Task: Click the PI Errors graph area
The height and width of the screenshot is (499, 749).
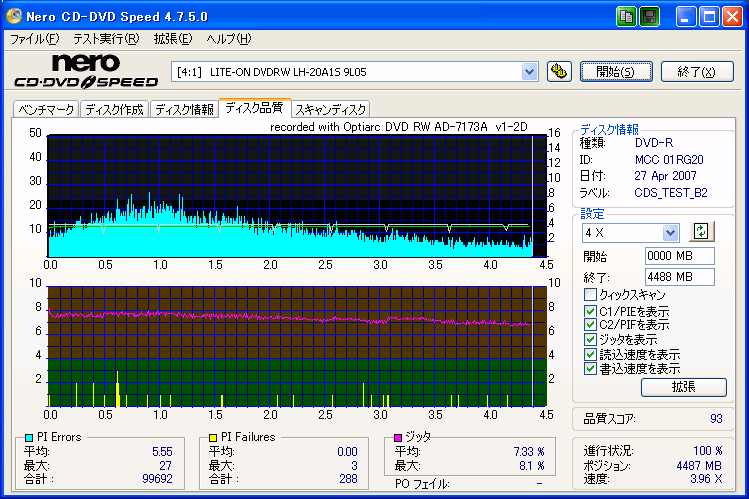Action: pyautogui.click(x=296, y=196)
